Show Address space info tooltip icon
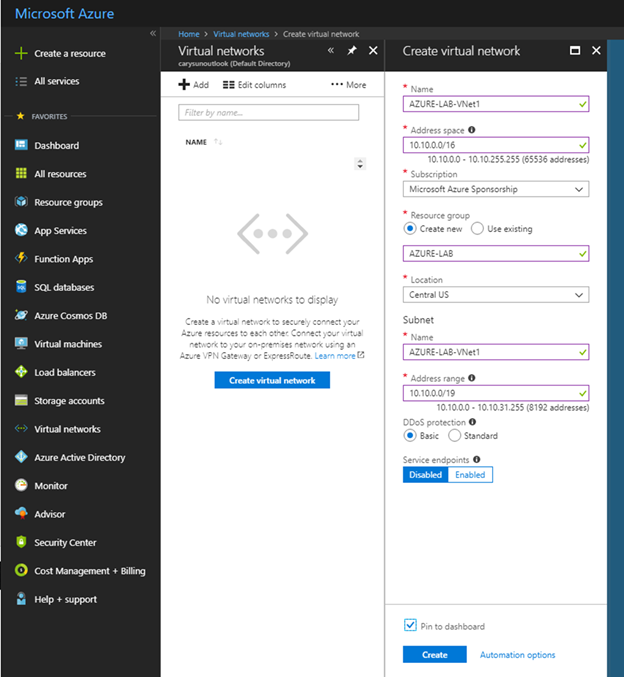The height and width of the screenshot is (677, 624). pyautogui.click(x=472, y=130)
